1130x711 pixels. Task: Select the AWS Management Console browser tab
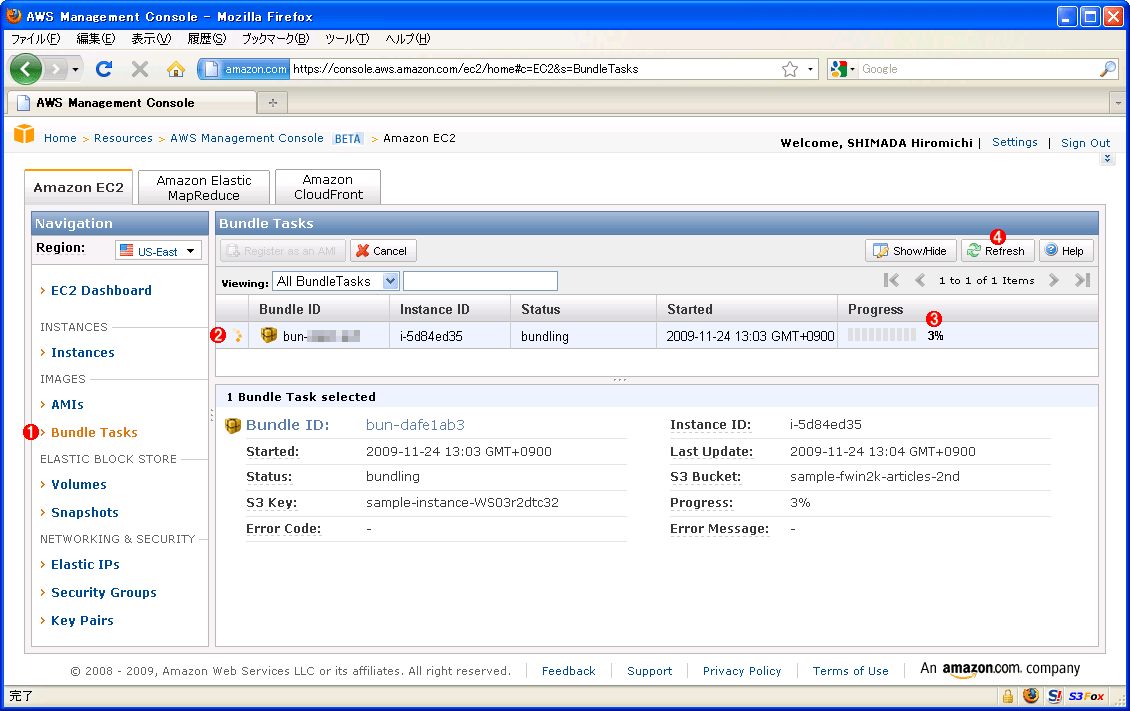click(132, 103)
